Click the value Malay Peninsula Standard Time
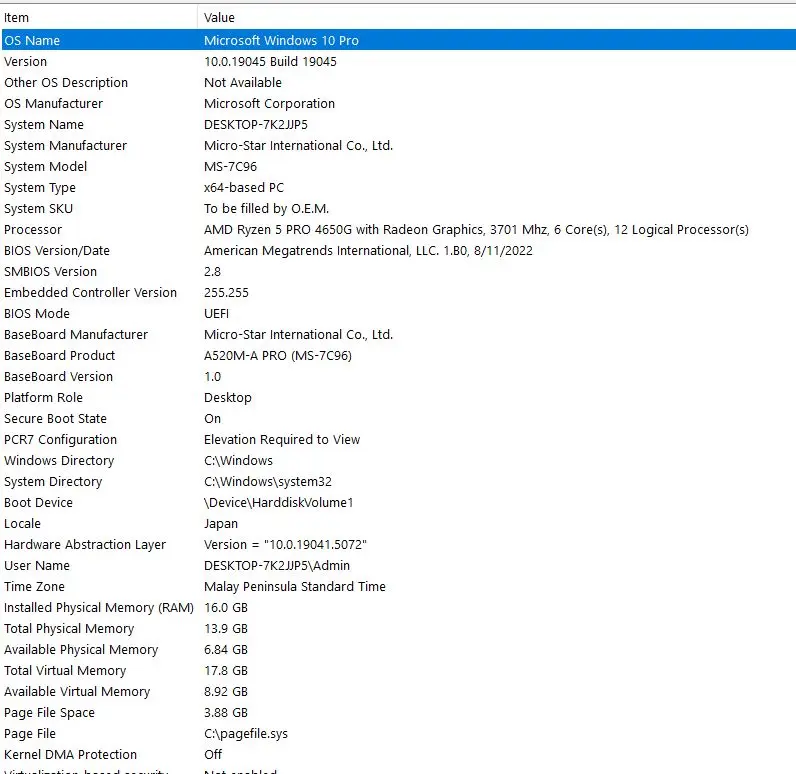Viewport: 796px width, 774px height. point(294,586)
